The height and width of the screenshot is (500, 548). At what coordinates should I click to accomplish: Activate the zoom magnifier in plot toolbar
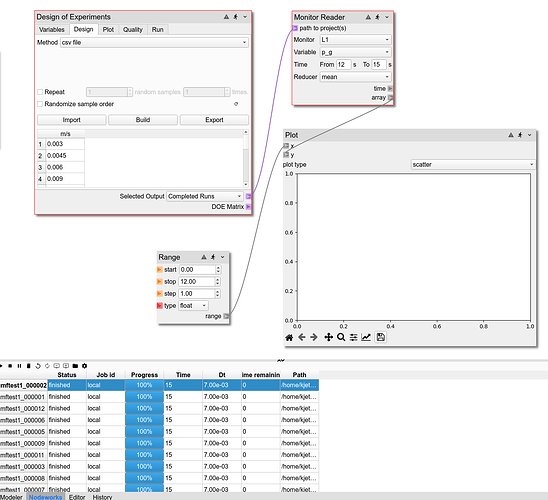(341, 337)
